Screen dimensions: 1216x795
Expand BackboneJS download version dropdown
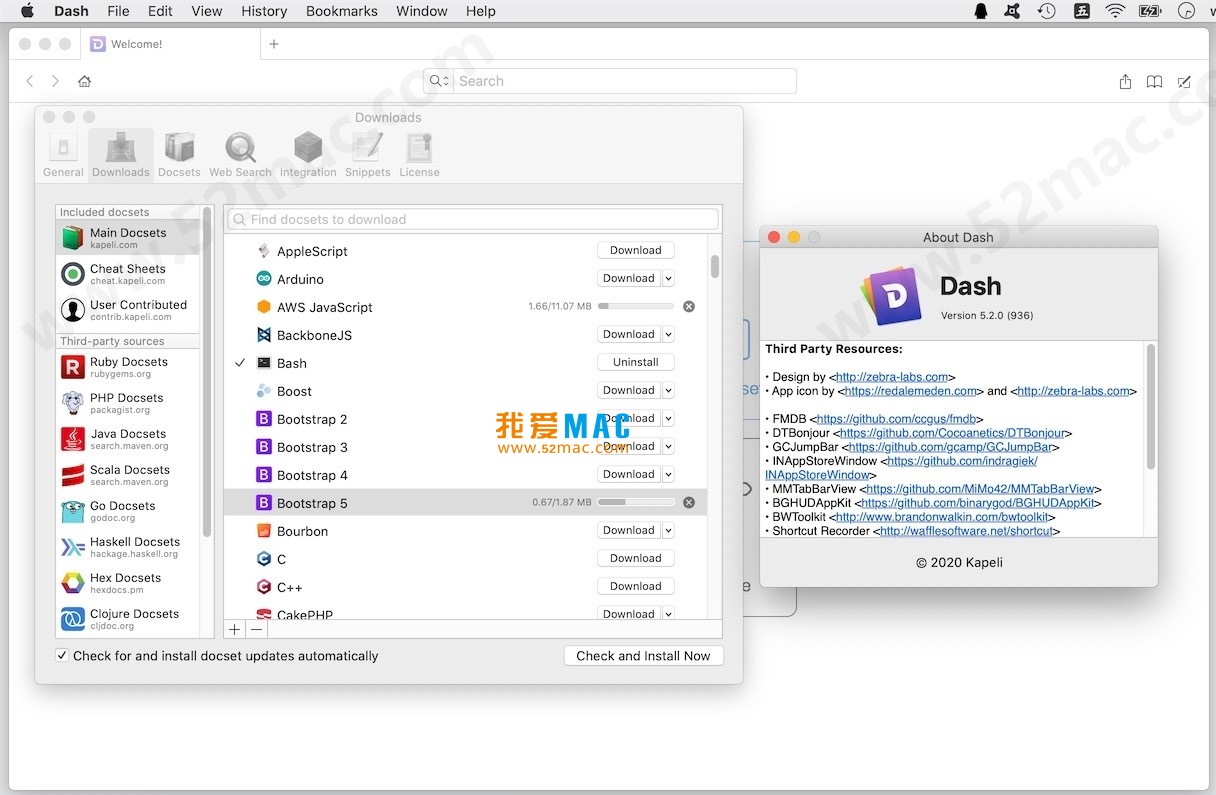click(668, 335)
